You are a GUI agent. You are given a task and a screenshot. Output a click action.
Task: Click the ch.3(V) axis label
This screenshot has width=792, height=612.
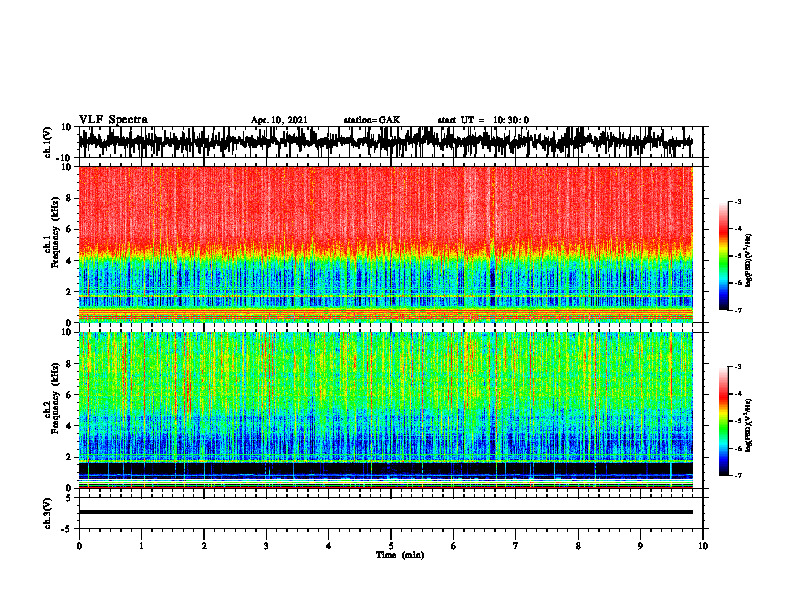point(48,513)
